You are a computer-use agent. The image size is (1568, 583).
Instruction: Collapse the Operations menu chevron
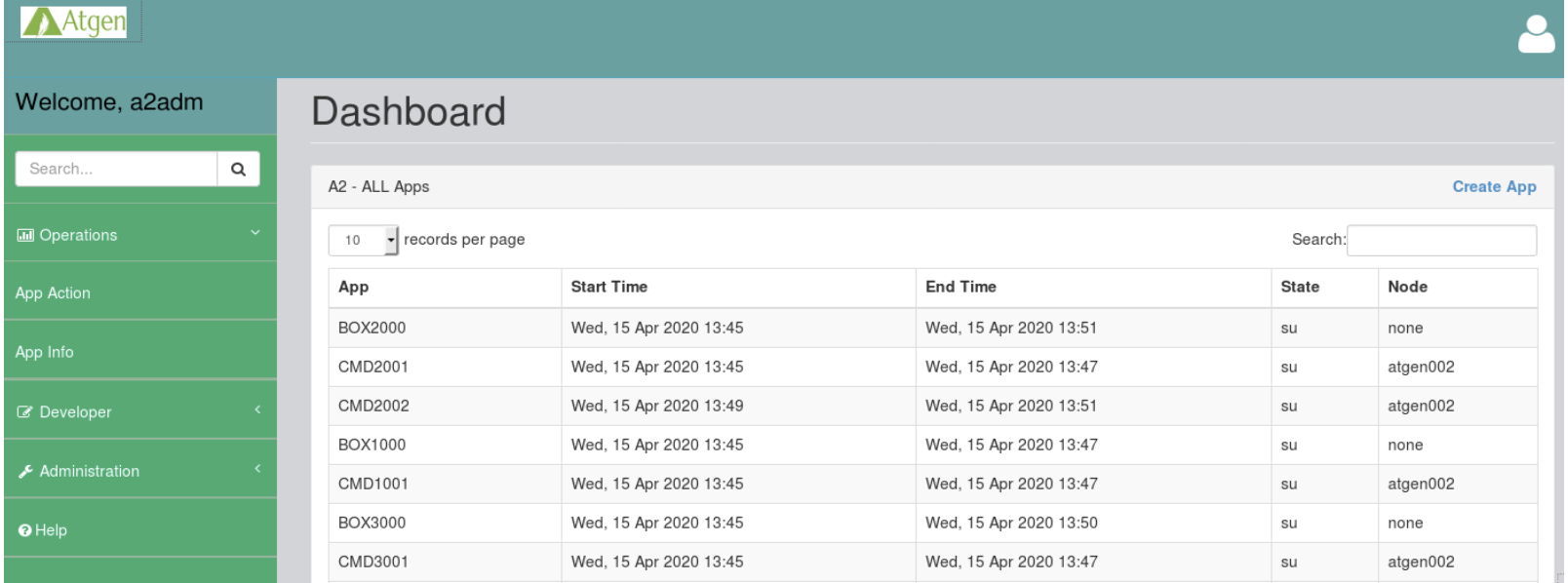coord(255,233)
